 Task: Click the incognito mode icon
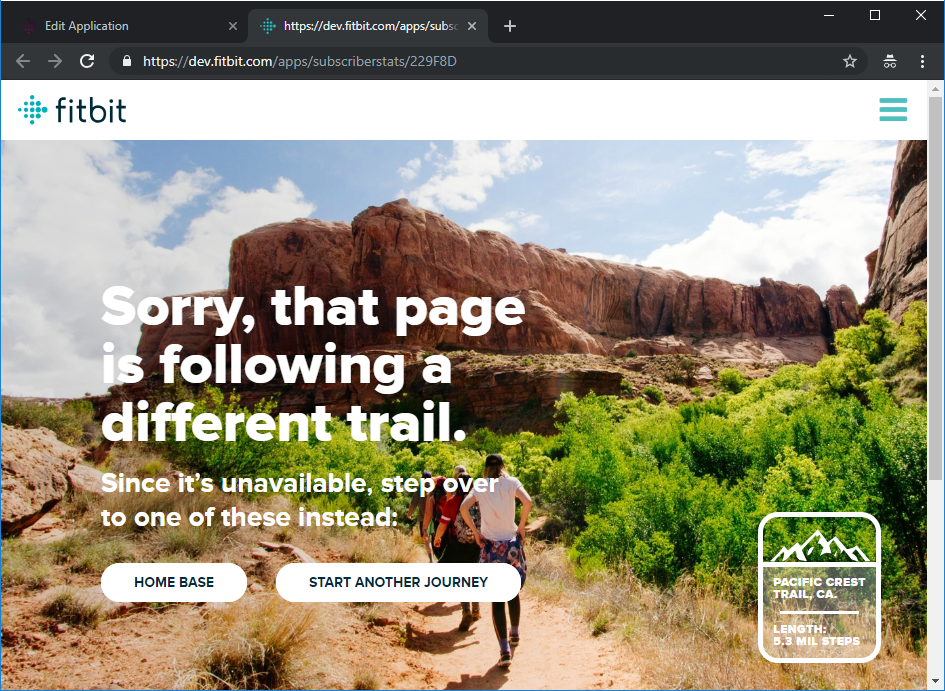click(x=889, y=61)
